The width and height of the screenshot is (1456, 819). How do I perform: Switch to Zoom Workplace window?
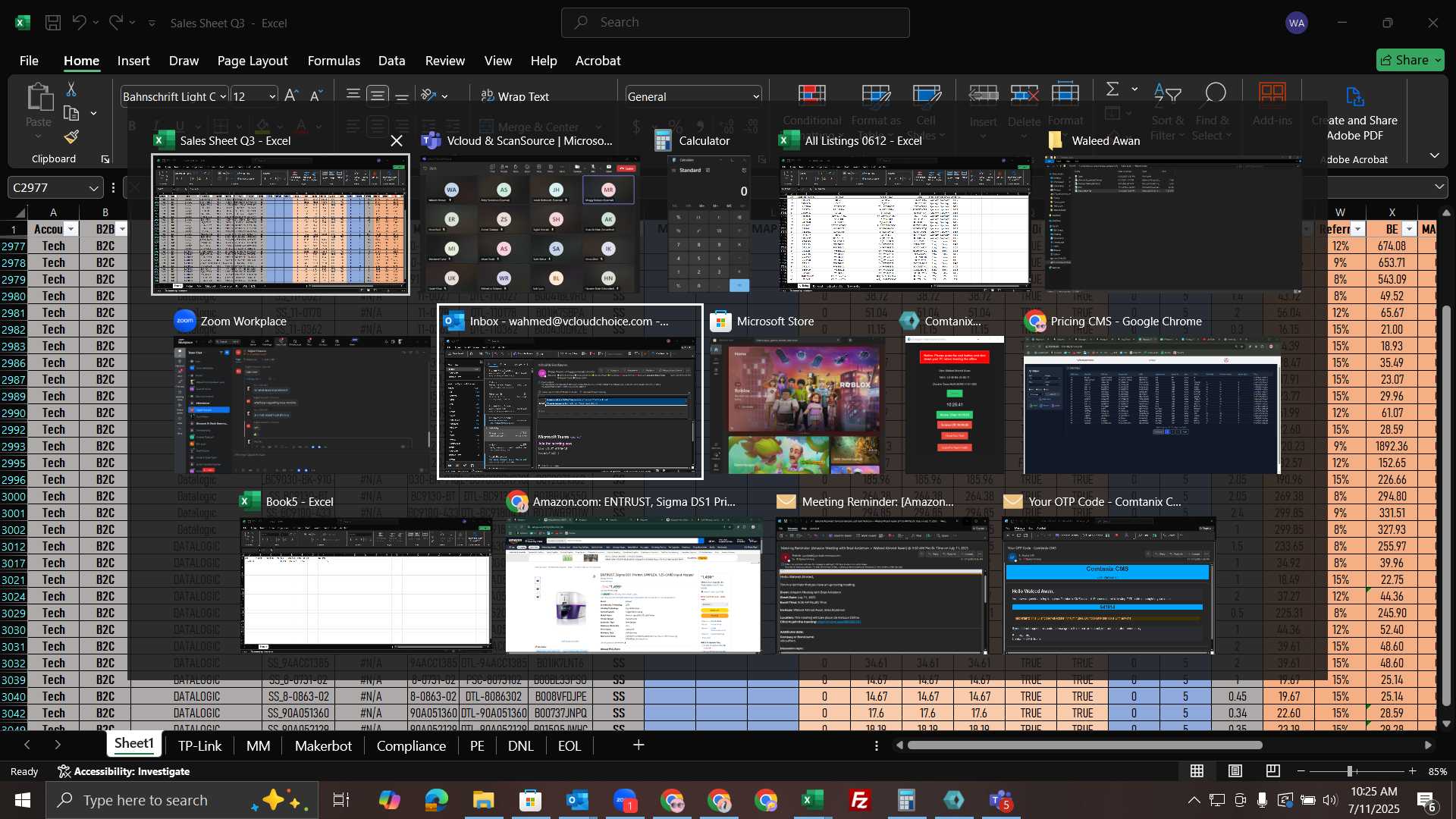[302, 405]
